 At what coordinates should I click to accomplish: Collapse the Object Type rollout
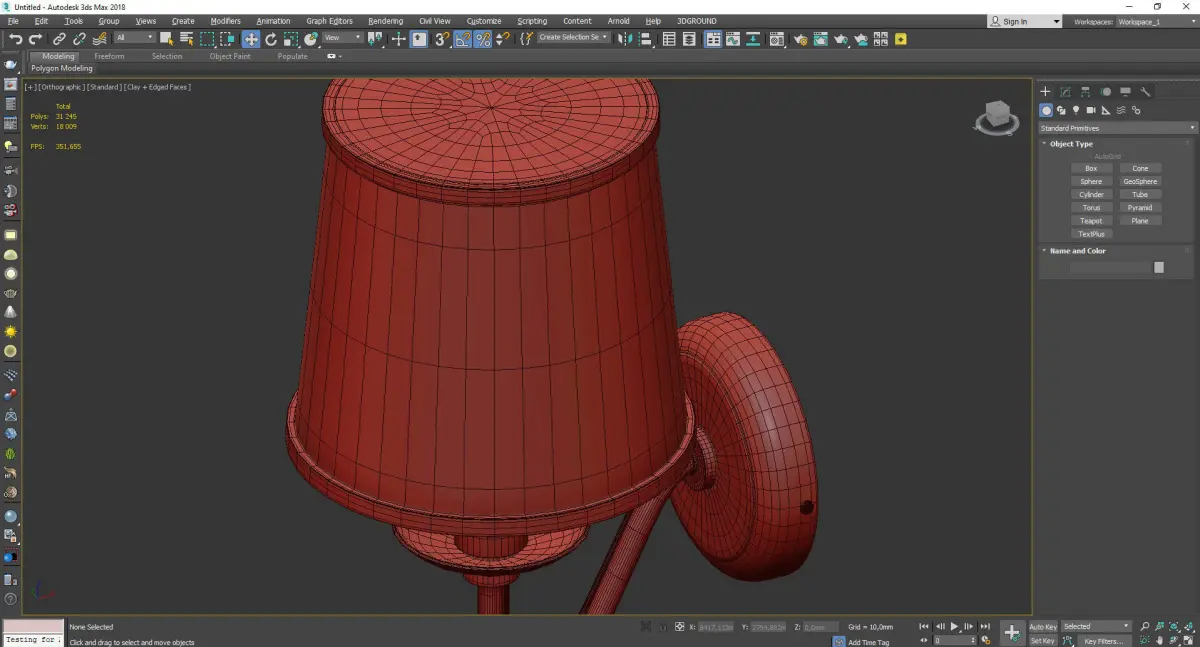[1071, 144]
